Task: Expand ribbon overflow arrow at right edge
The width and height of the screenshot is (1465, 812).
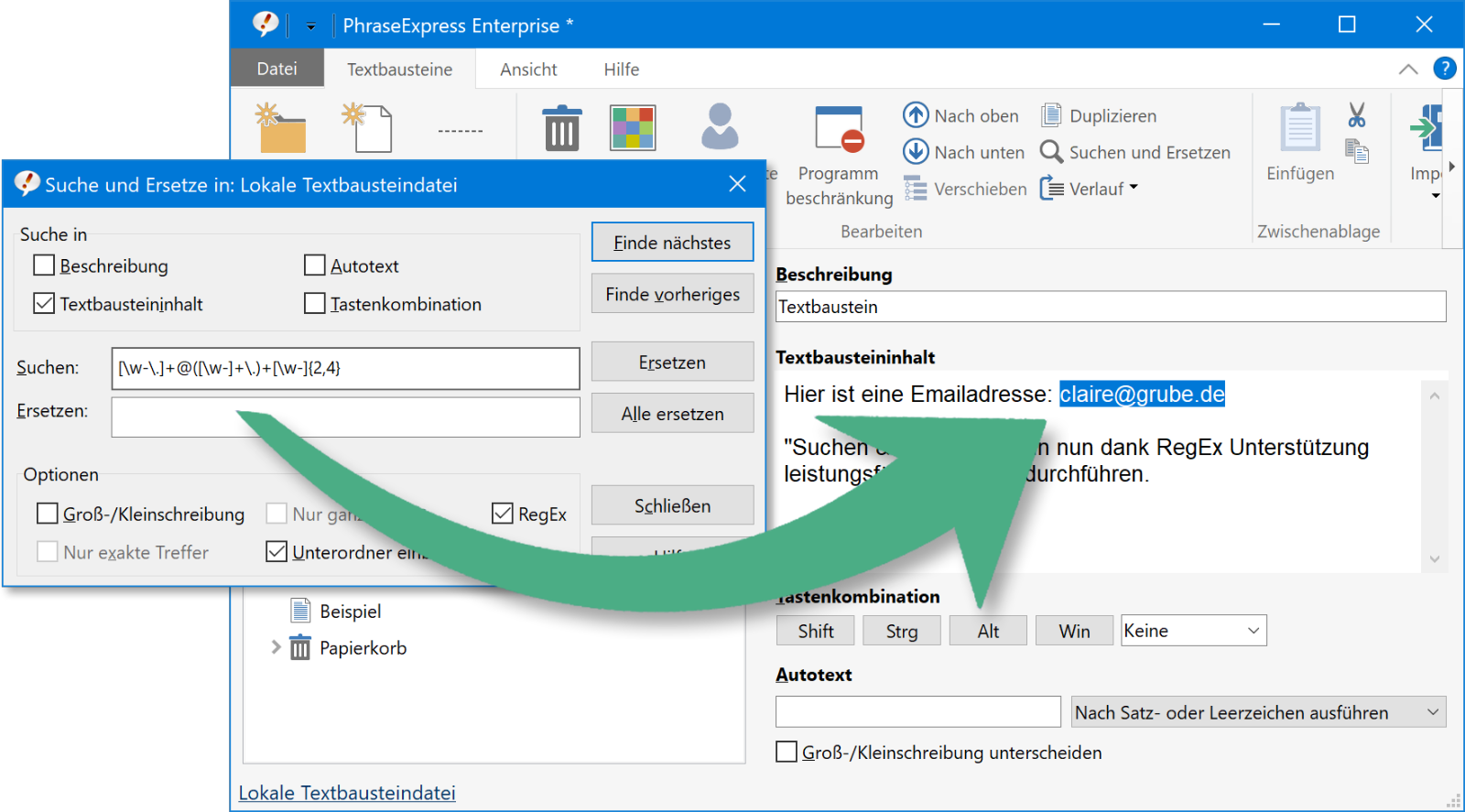Action: (x=1452, y=167)
